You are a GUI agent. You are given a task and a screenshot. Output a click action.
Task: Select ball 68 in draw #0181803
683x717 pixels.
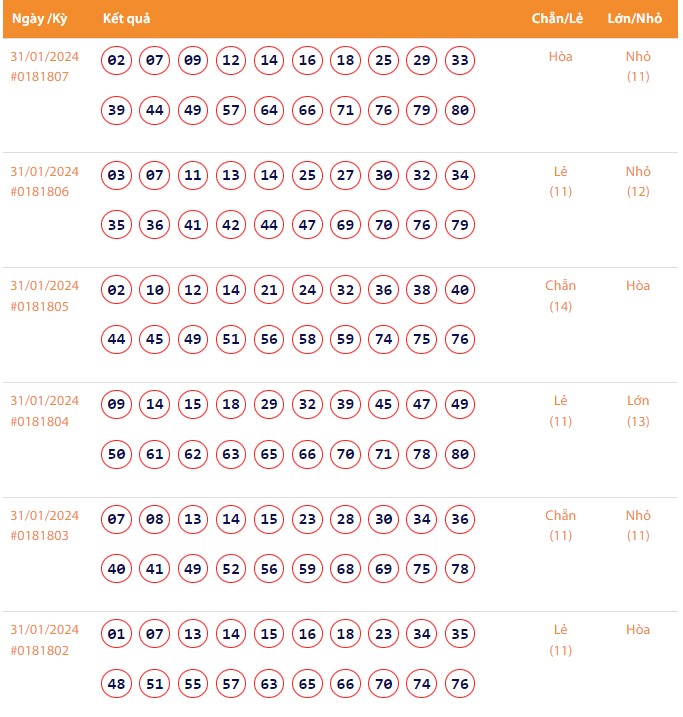(345, 569)
